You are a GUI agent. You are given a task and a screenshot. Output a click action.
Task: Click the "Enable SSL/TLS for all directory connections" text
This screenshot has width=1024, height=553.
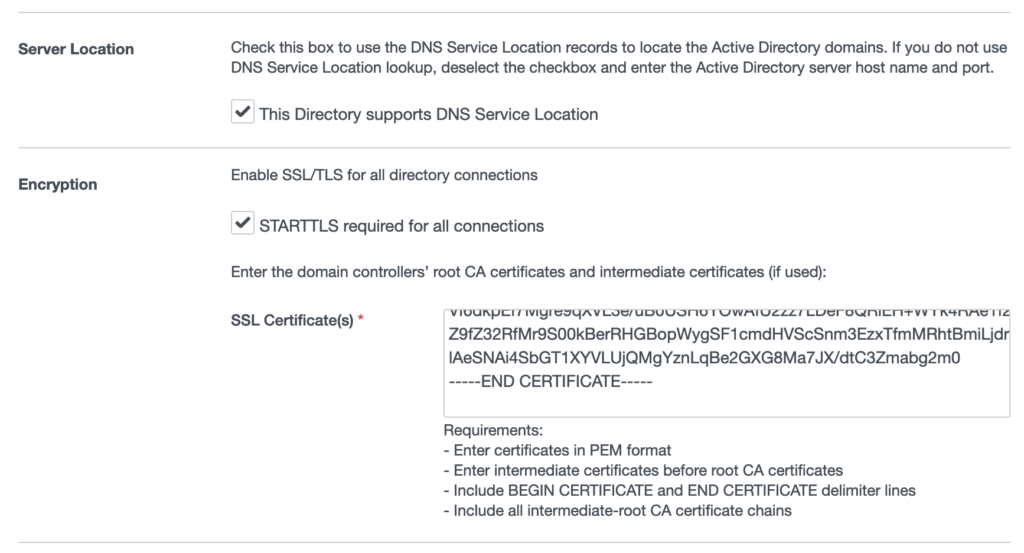pyautogui.click(x=384, y=175)
